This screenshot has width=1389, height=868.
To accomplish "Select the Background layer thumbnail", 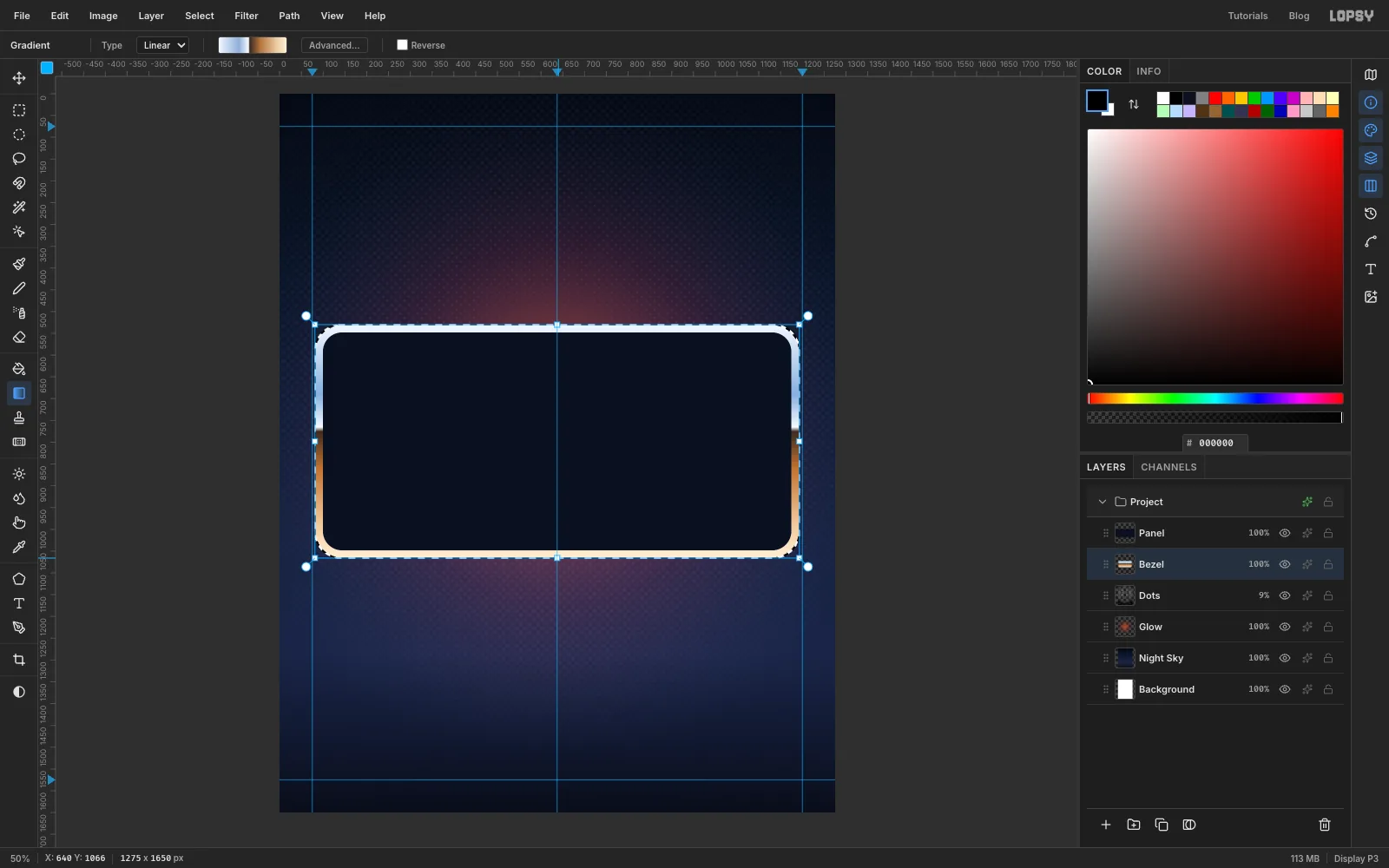I will 1125,689.
